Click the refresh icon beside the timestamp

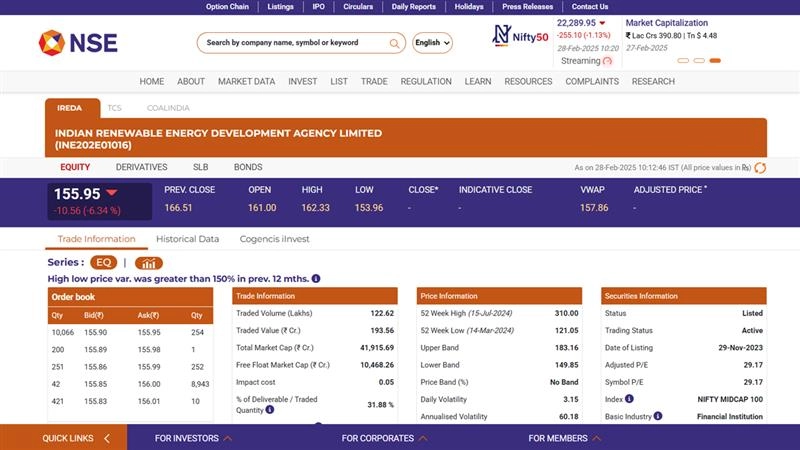click(761, 168)
